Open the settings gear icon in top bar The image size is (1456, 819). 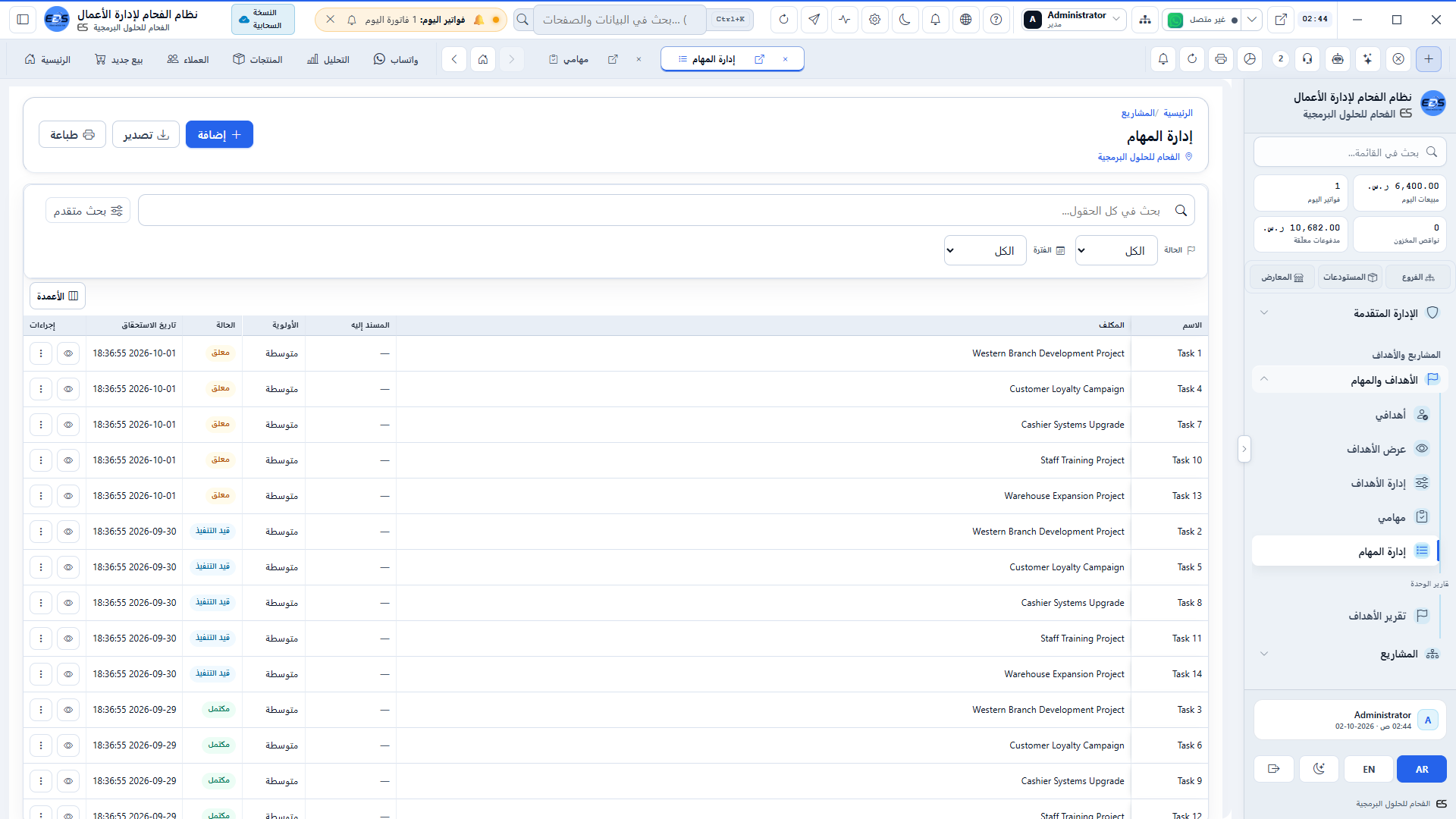(874, 20)
